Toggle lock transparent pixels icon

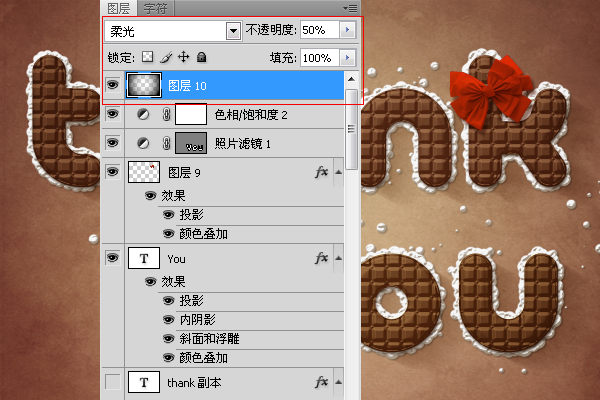click(148, 57)
